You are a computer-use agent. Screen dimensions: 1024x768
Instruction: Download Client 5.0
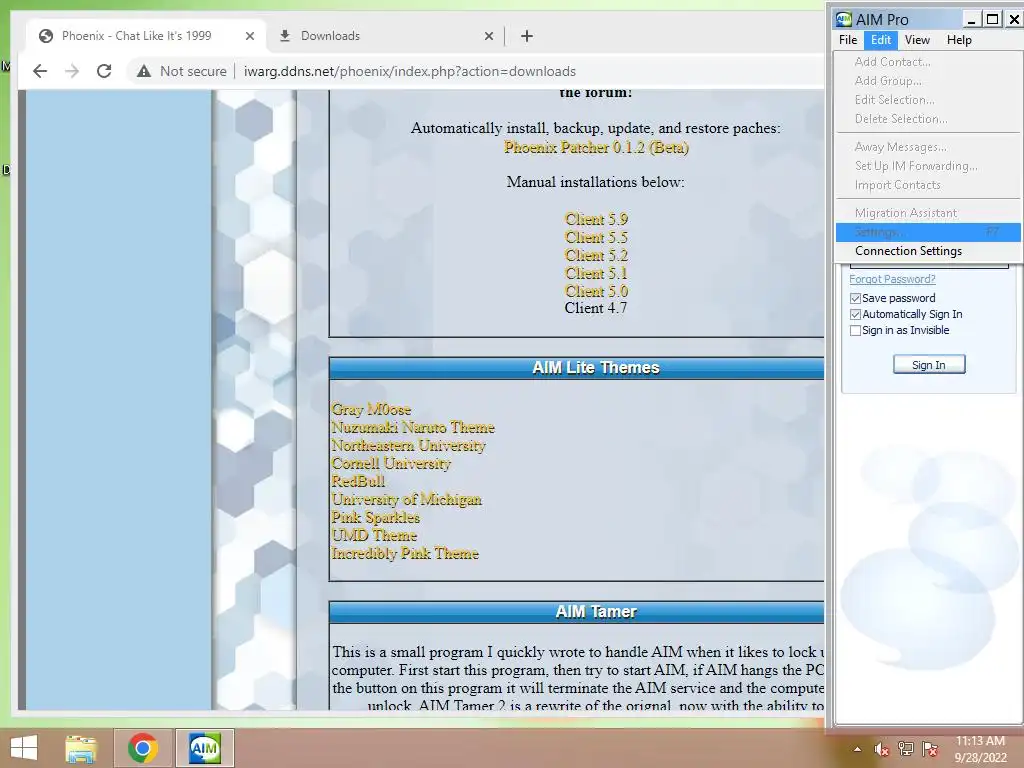pyautogui.click(x=596, y=291)
